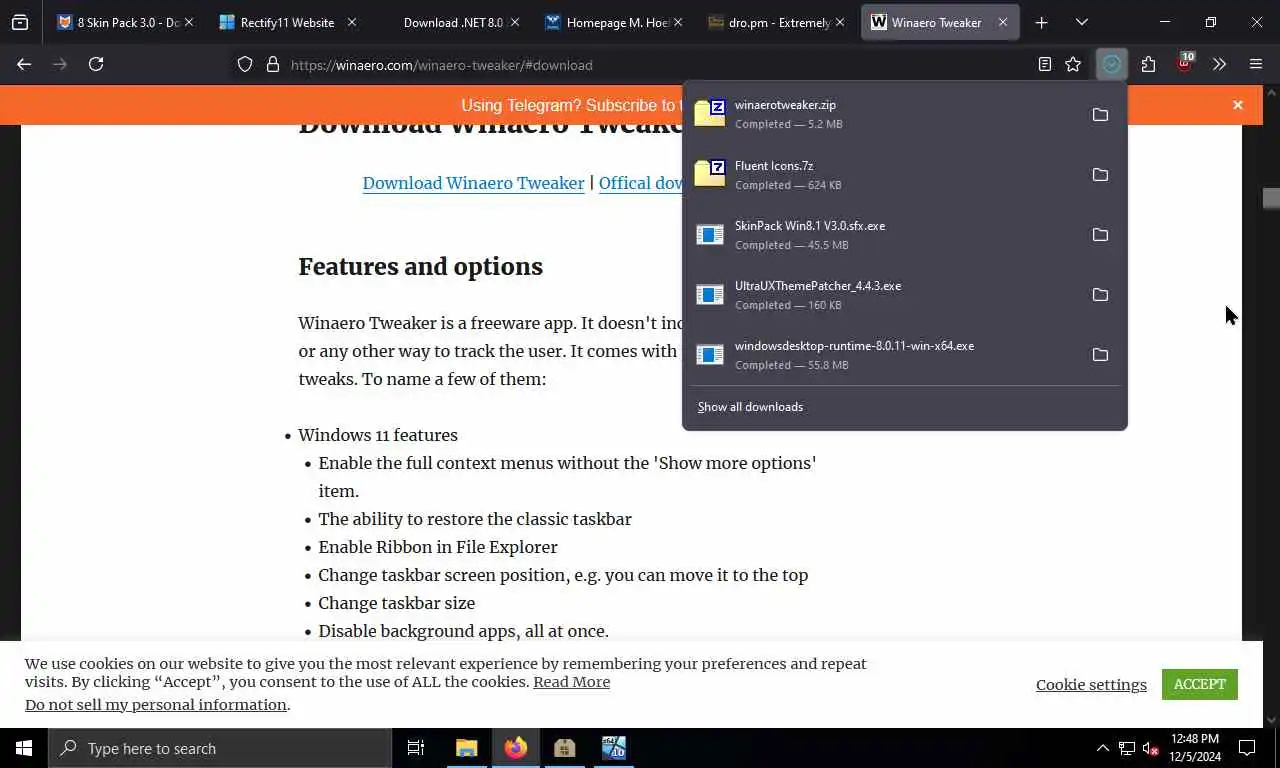1280x768 pixels.
Task: Accept cookies with the ACCEPT button
Action: coord(1200,684)
